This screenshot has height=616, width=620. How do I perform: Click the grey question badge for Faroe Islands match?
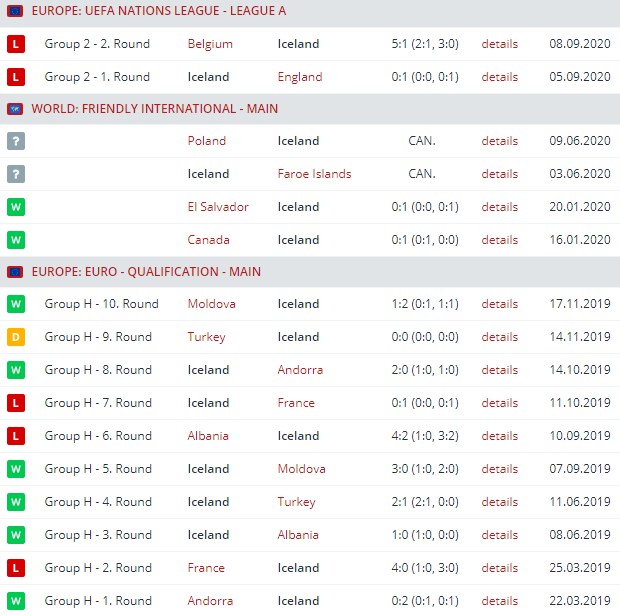(15, 174)
